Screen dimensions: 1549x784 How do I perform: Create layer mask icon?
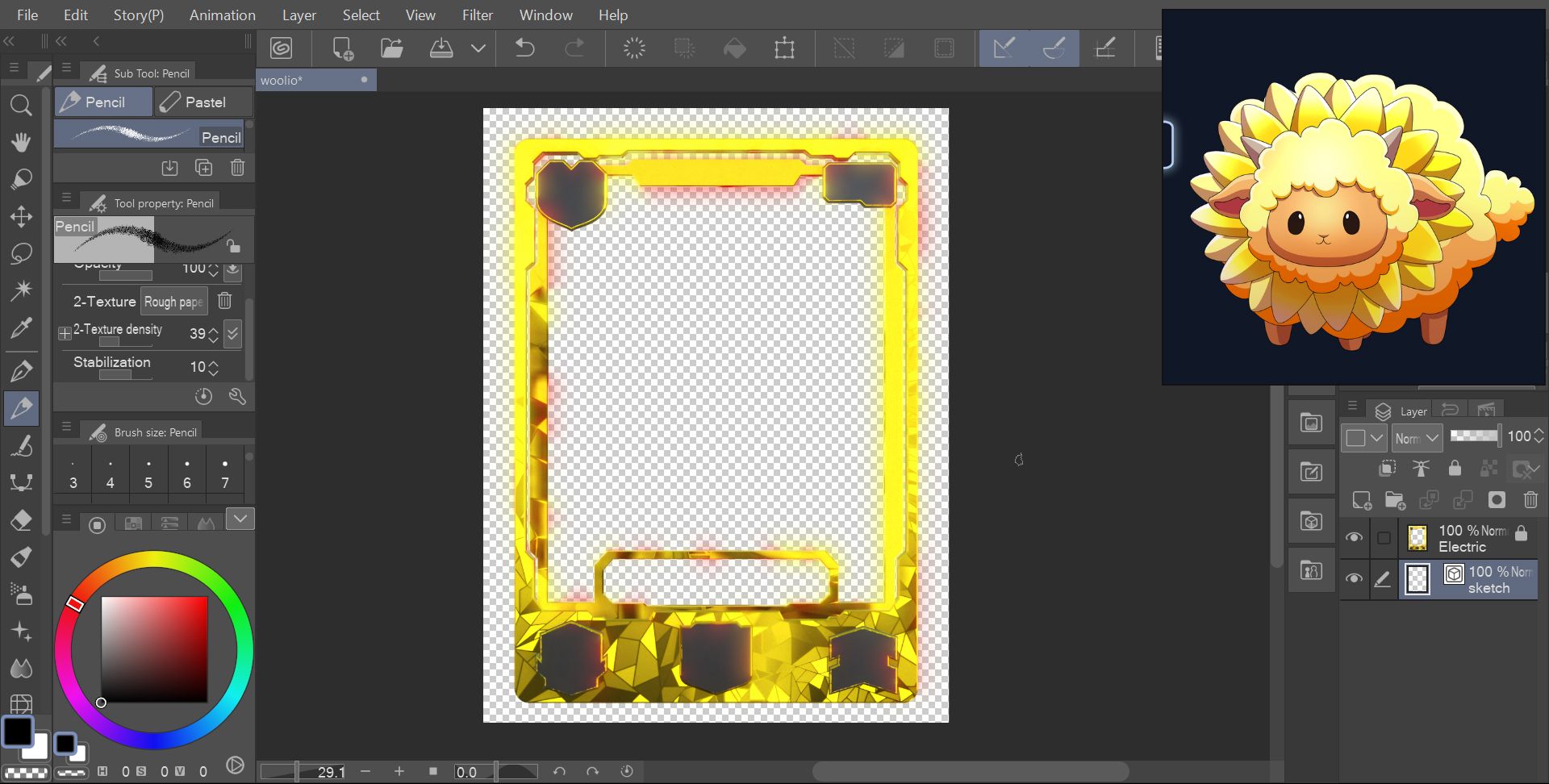click(x=1497, y=500)
